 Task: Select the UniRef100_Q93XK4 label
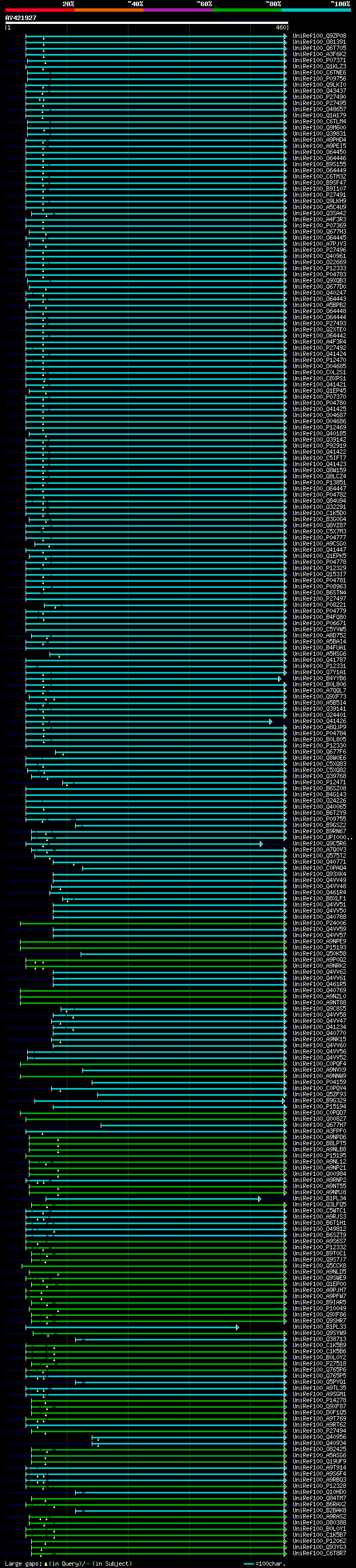point(319,874)
